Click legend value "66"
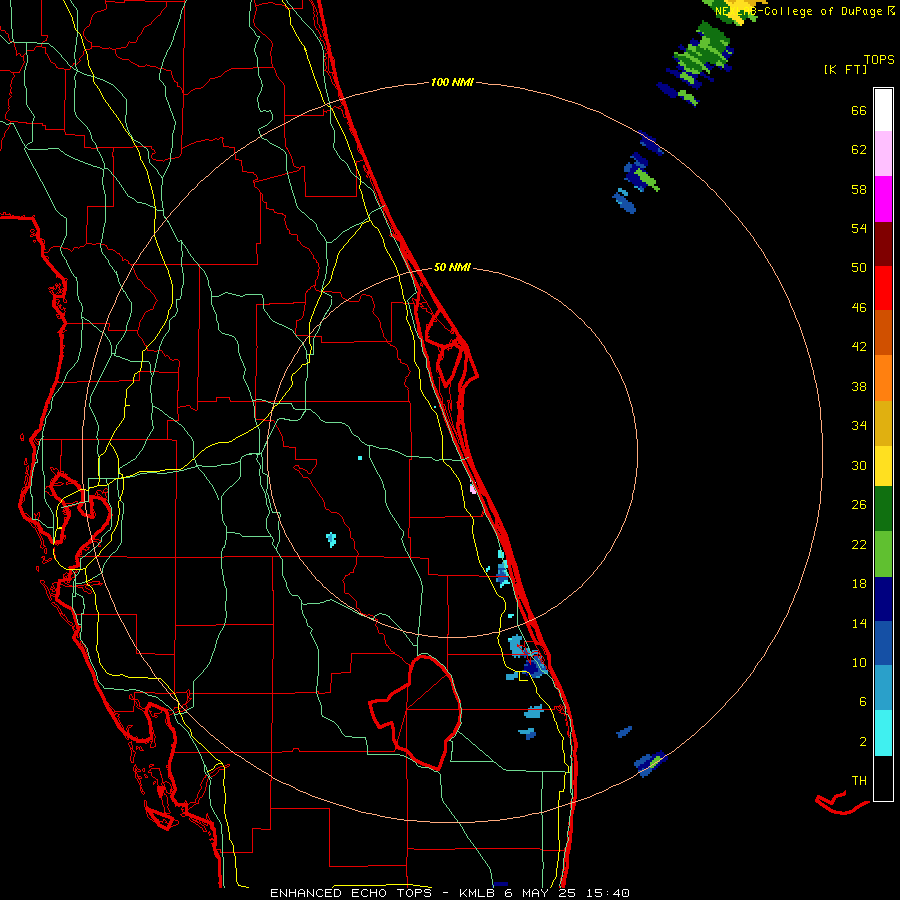The height and width of the screenshot is (900, 900). pyautogui.click(x=859, y=110)
